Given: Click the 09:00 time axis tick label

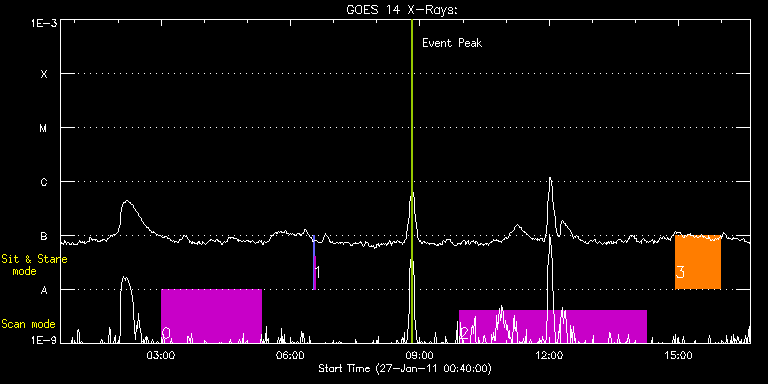Looking at the screenshot, I should 420,355.
